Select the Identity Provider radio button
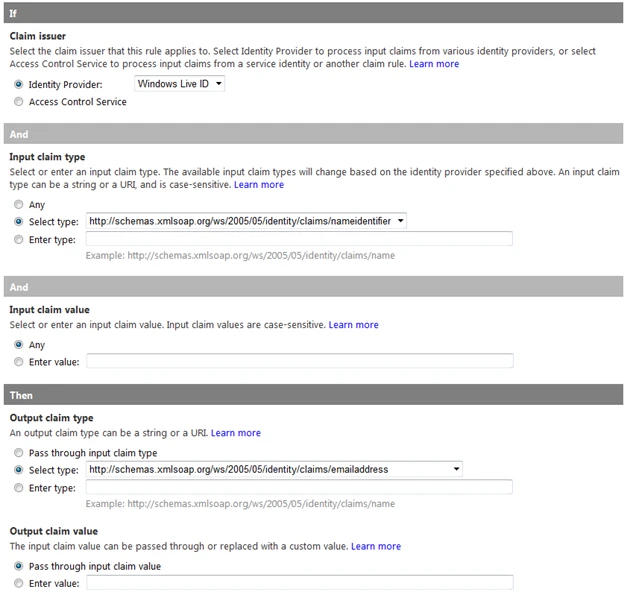Screen dimensions: 627x598 (18, 84)
